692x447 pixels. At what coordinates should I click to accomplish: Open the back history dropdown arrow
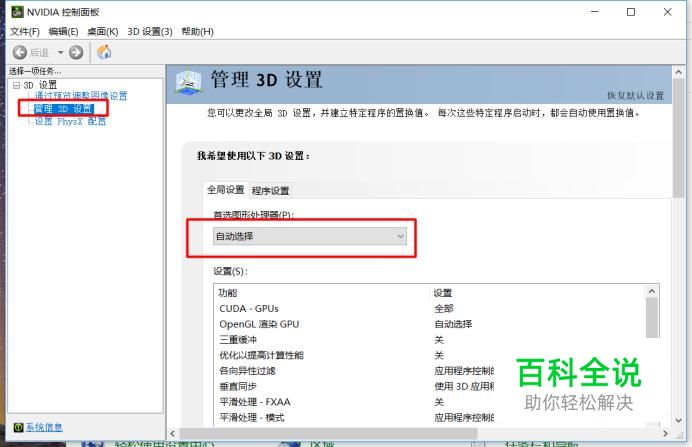60,53
